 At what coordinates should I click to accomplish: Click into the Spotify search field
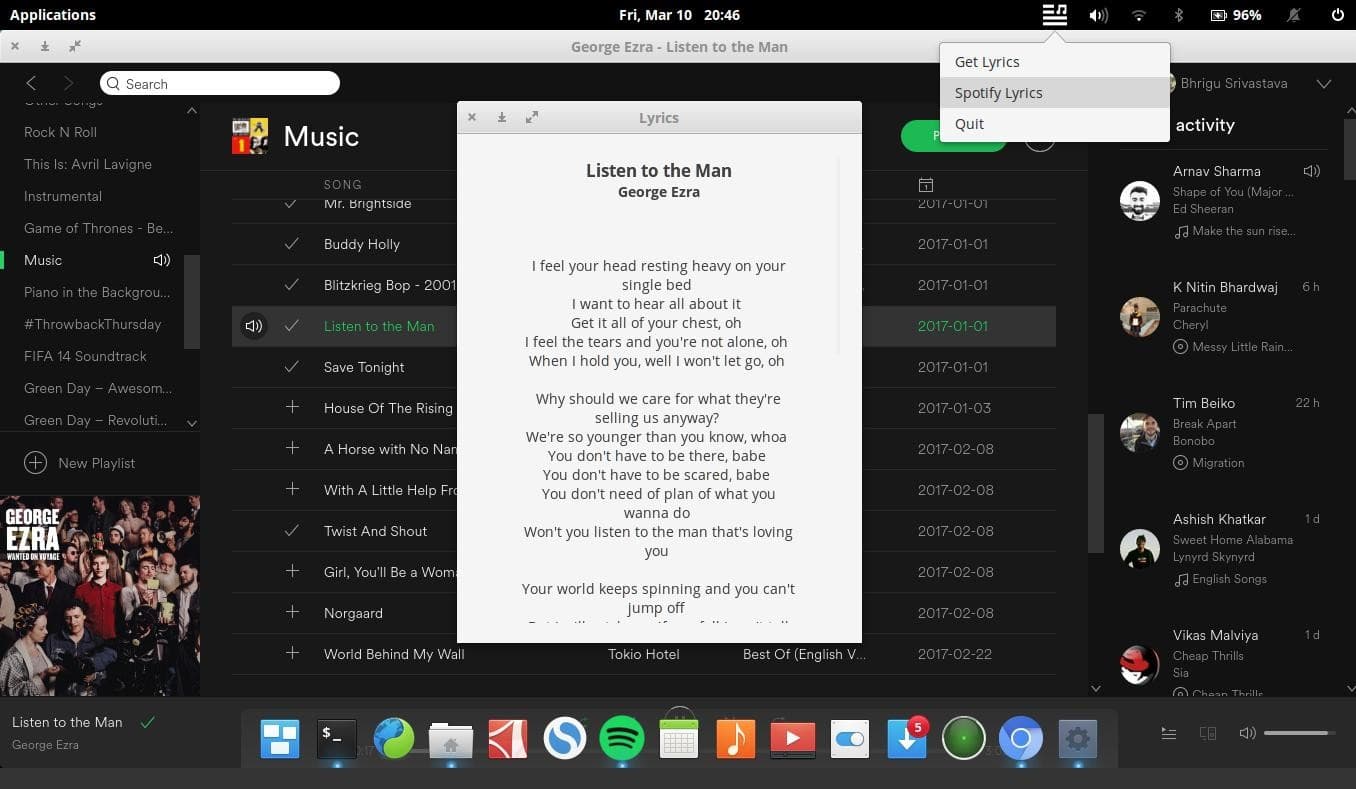(x=220, y=84)
